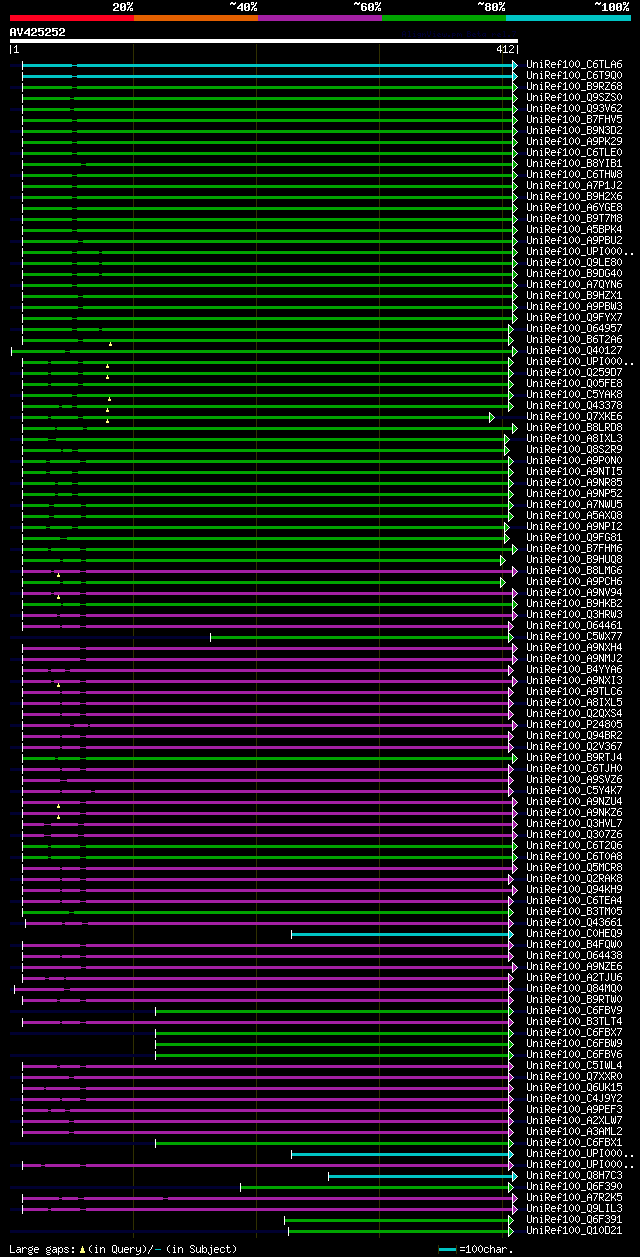The image size is (640, 1257).
Task: Select the UniRef100_Q3HVL7 label
Action: 574,823
